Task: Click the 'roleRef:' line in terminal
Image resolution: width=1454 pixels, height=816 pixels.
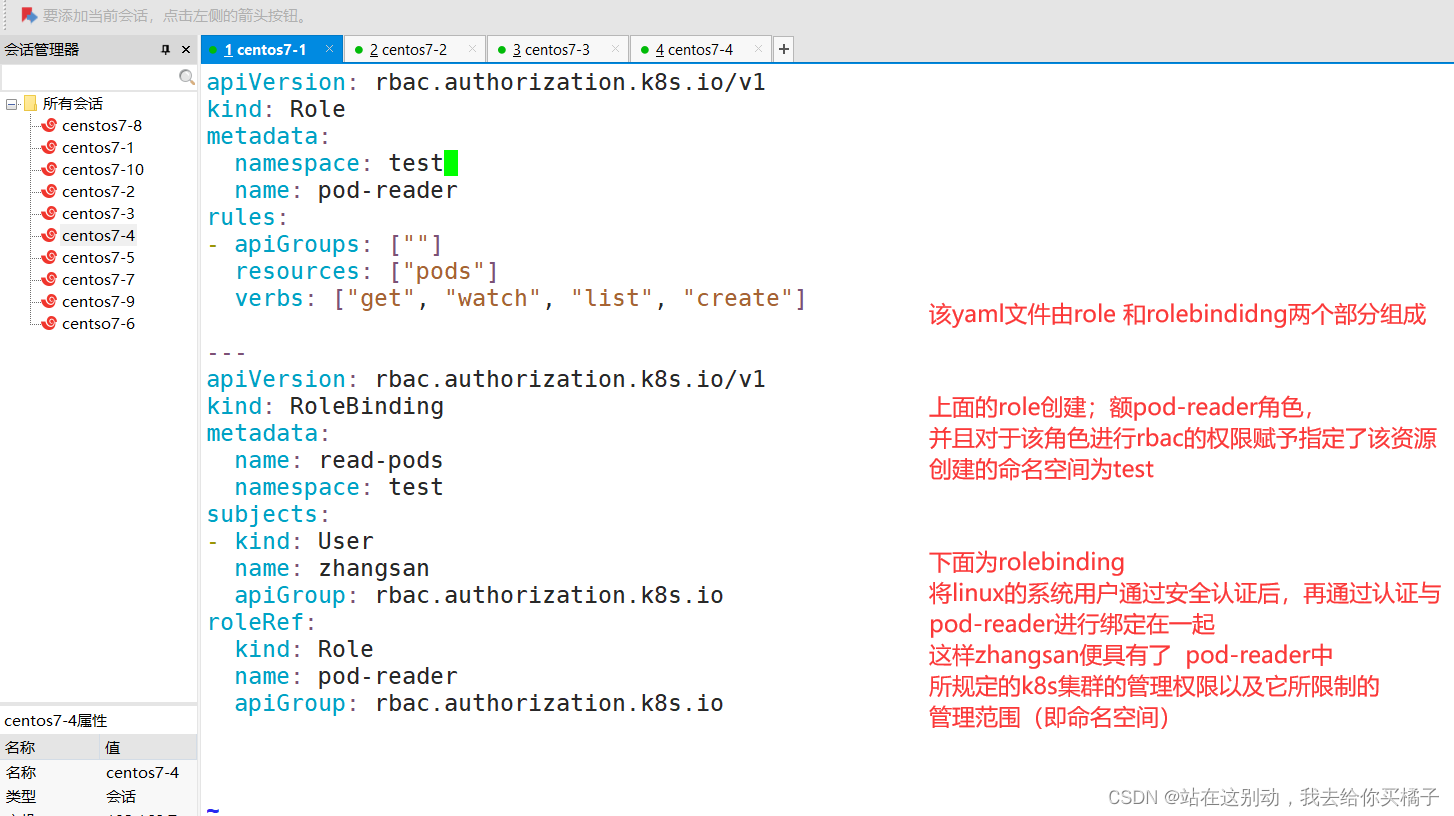Action: pos(262,622)
